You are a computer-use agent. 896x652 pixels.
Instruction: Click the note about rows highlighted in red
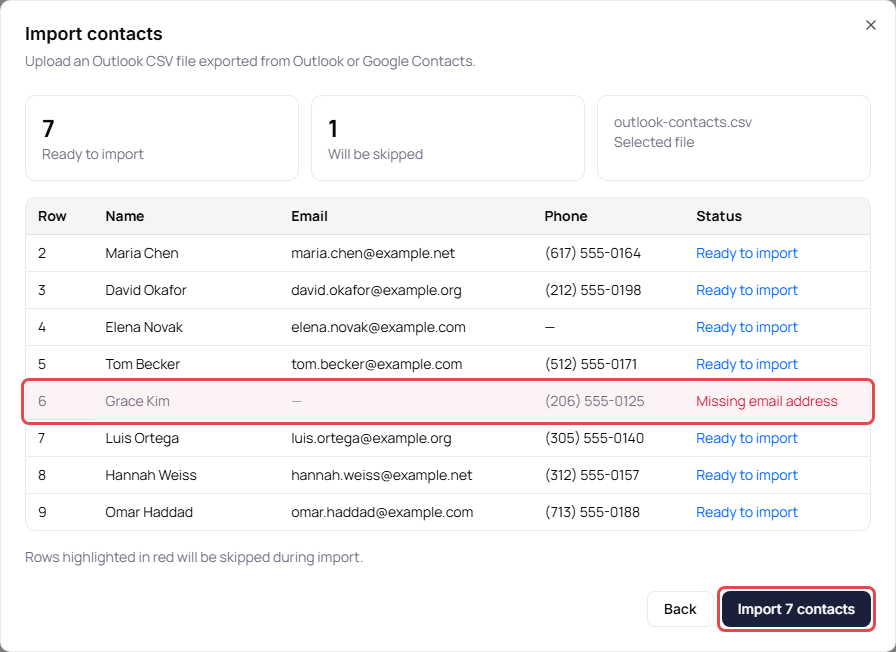(194, 557)
